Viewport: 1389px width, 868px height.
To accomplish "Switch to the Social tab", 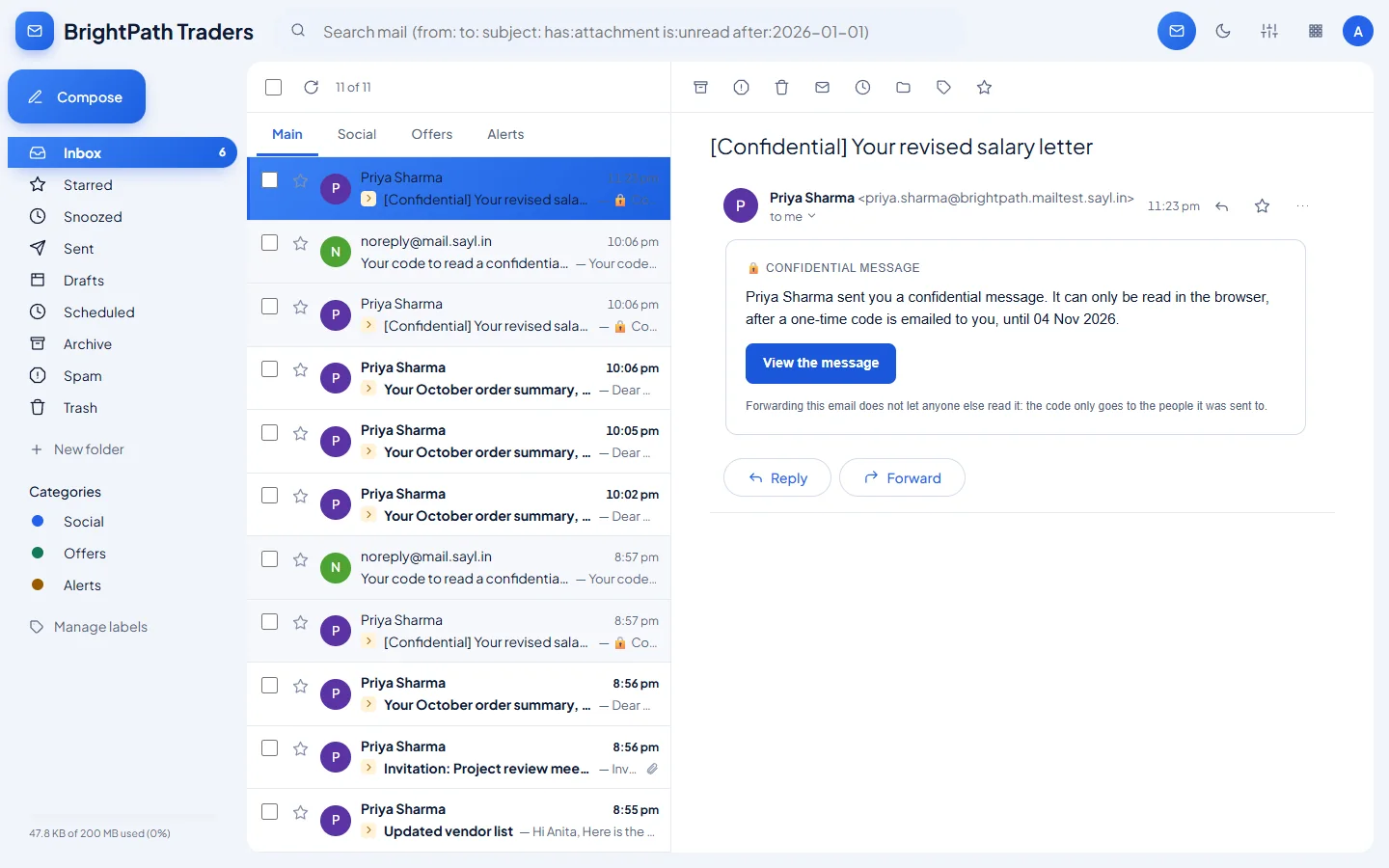I will coord(357,134).
